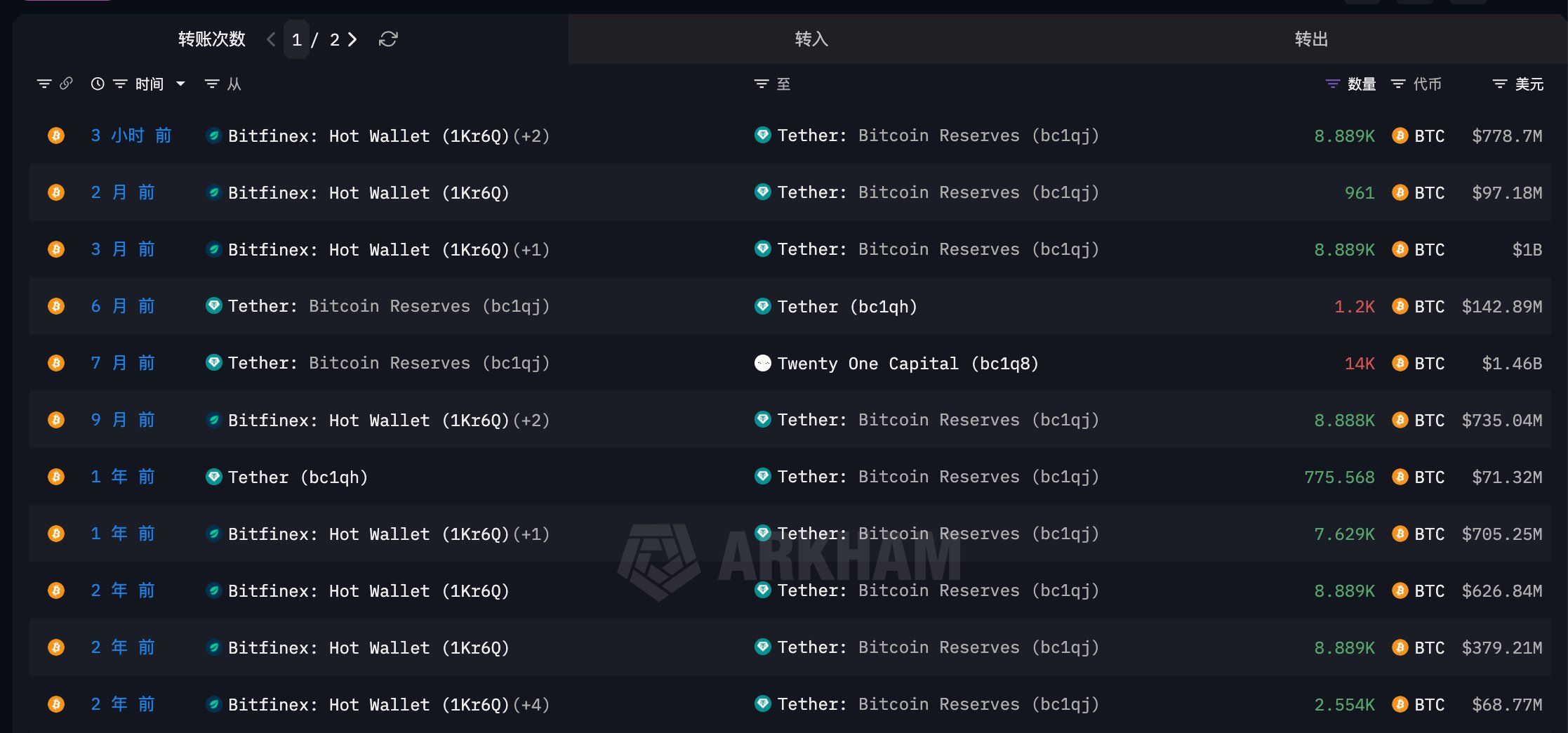Click the filter icon on the 从 column
Viewport: 1568px width, 733px height.
point(211,83)
